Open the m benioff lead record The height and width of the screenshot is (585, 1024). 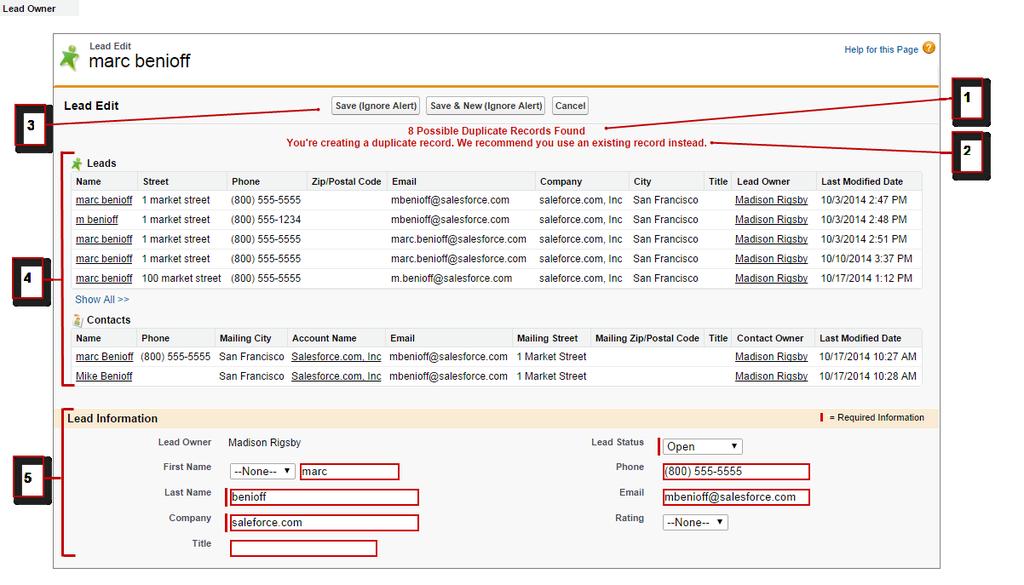point(97,219)
